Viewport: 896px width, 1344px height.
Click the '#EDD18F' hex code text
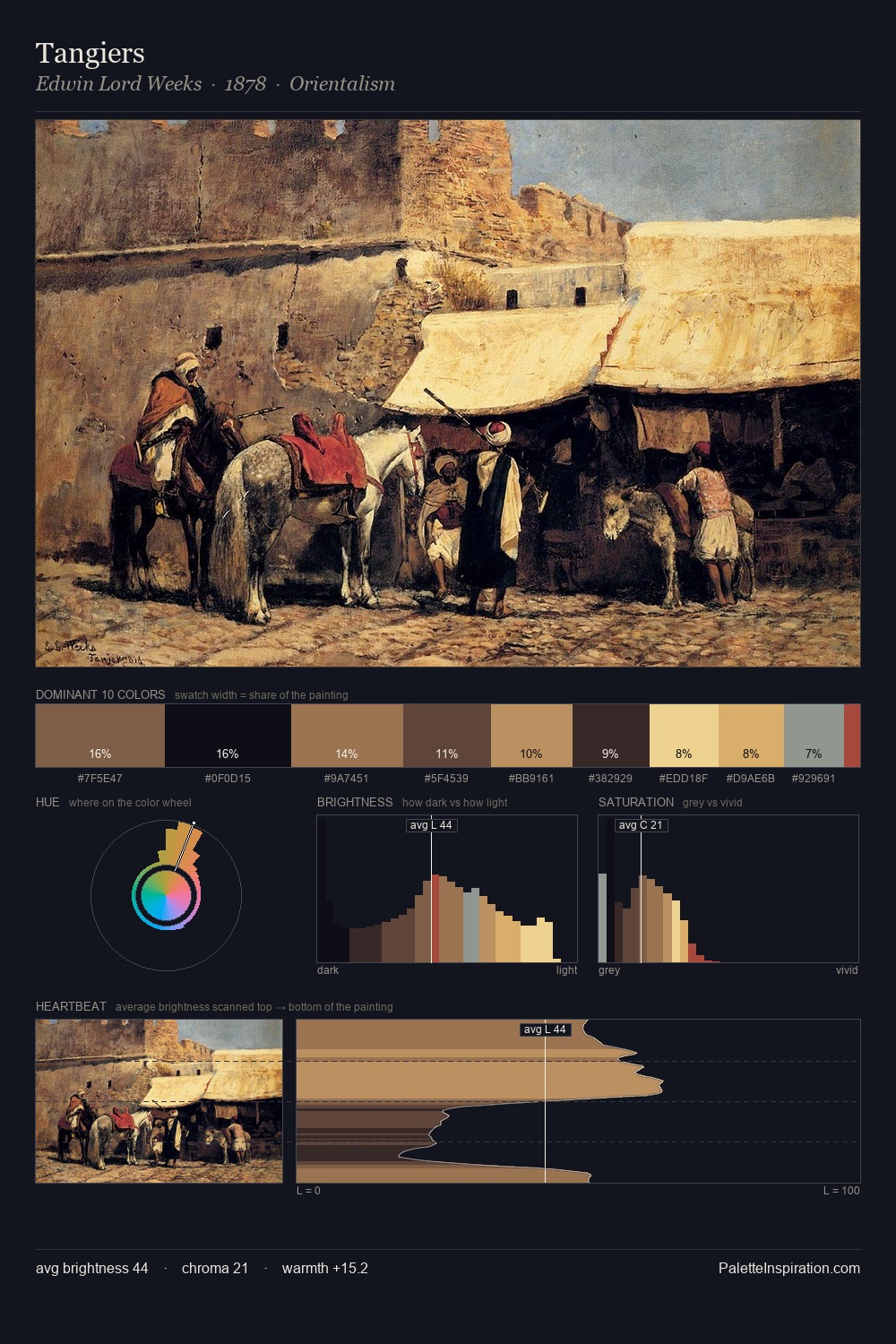[x=684, y=778]
